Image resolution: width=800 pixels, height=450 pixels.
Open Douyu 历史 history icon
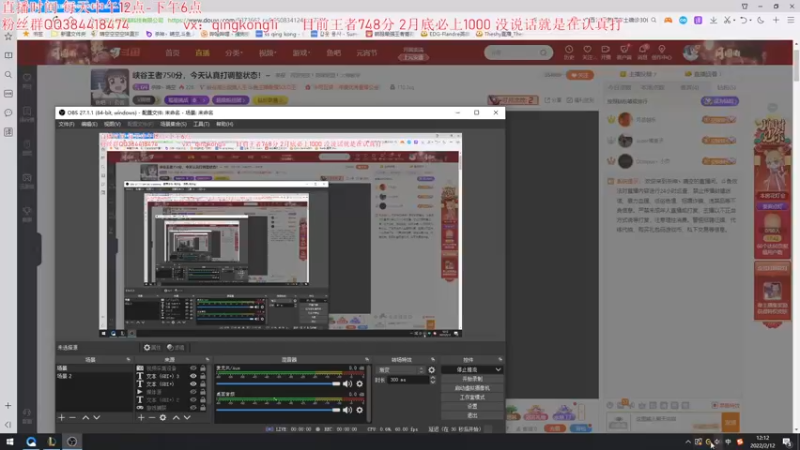[569, 52]
